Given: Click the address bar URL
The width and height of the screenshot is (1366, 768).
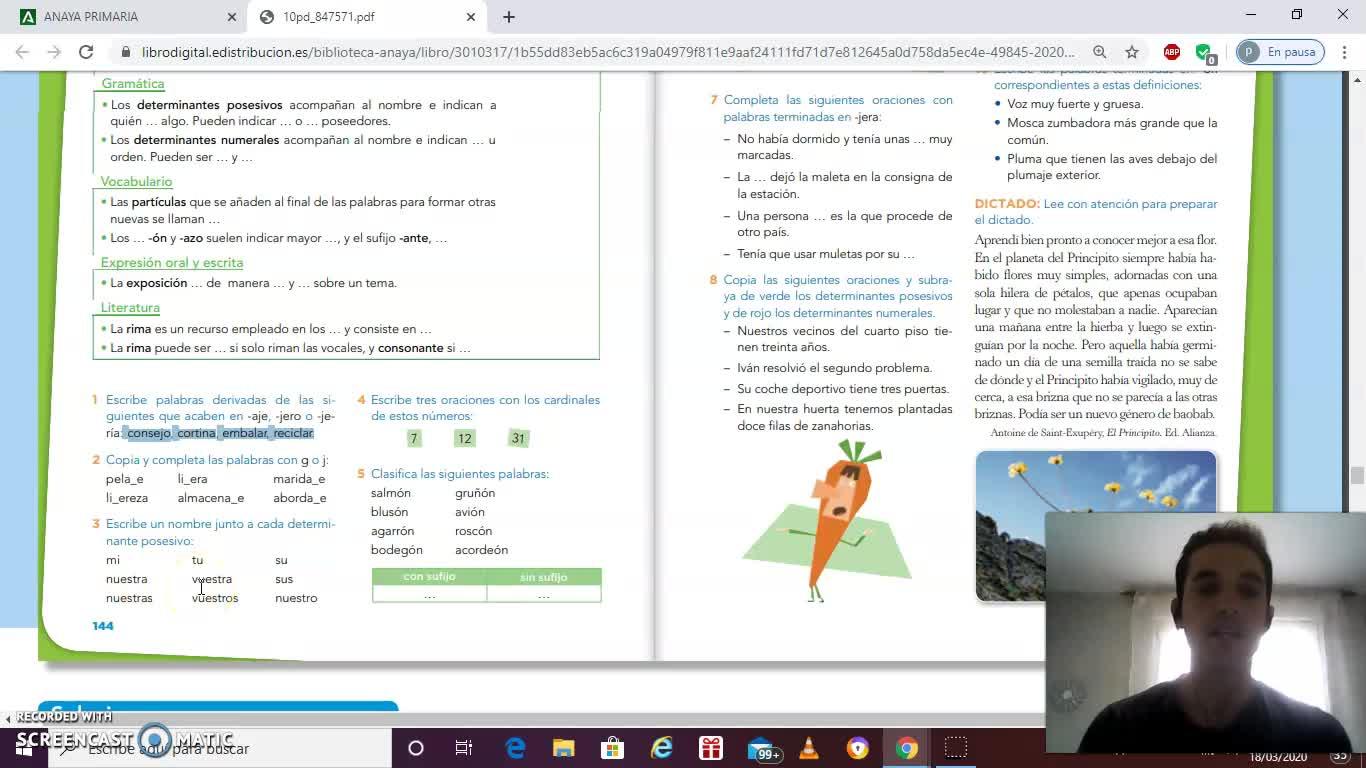Looking at the screenshot, I should click(608, 52).
